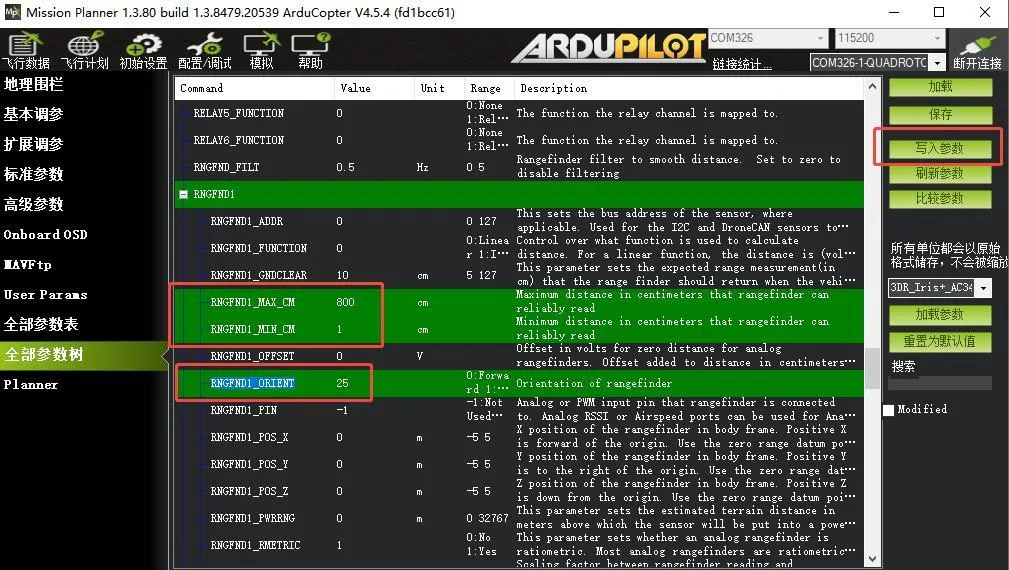Click the 重置为默认值 reset button
1009x570 pixels.
pyautogui.click(x=940, y=342)
